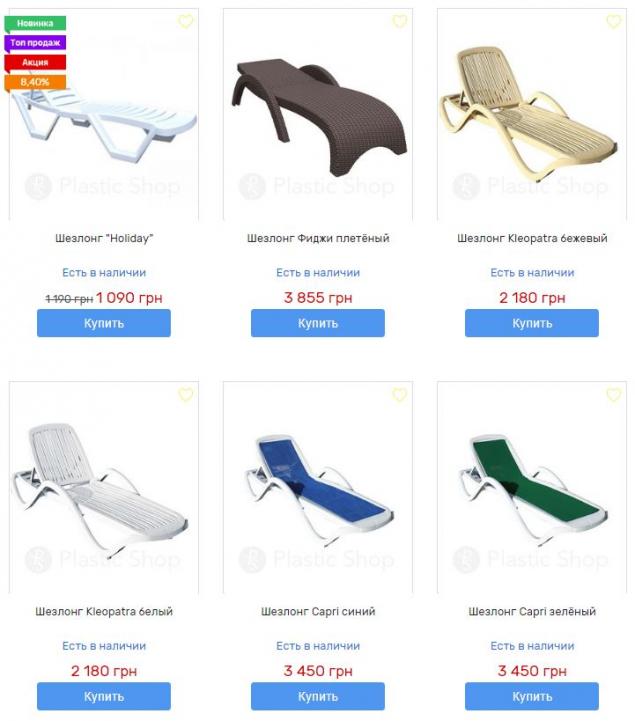Click wishlist heart for Capri зелёный
The width and height of the screenshot is (635, 721).
(x=614, y=395)
